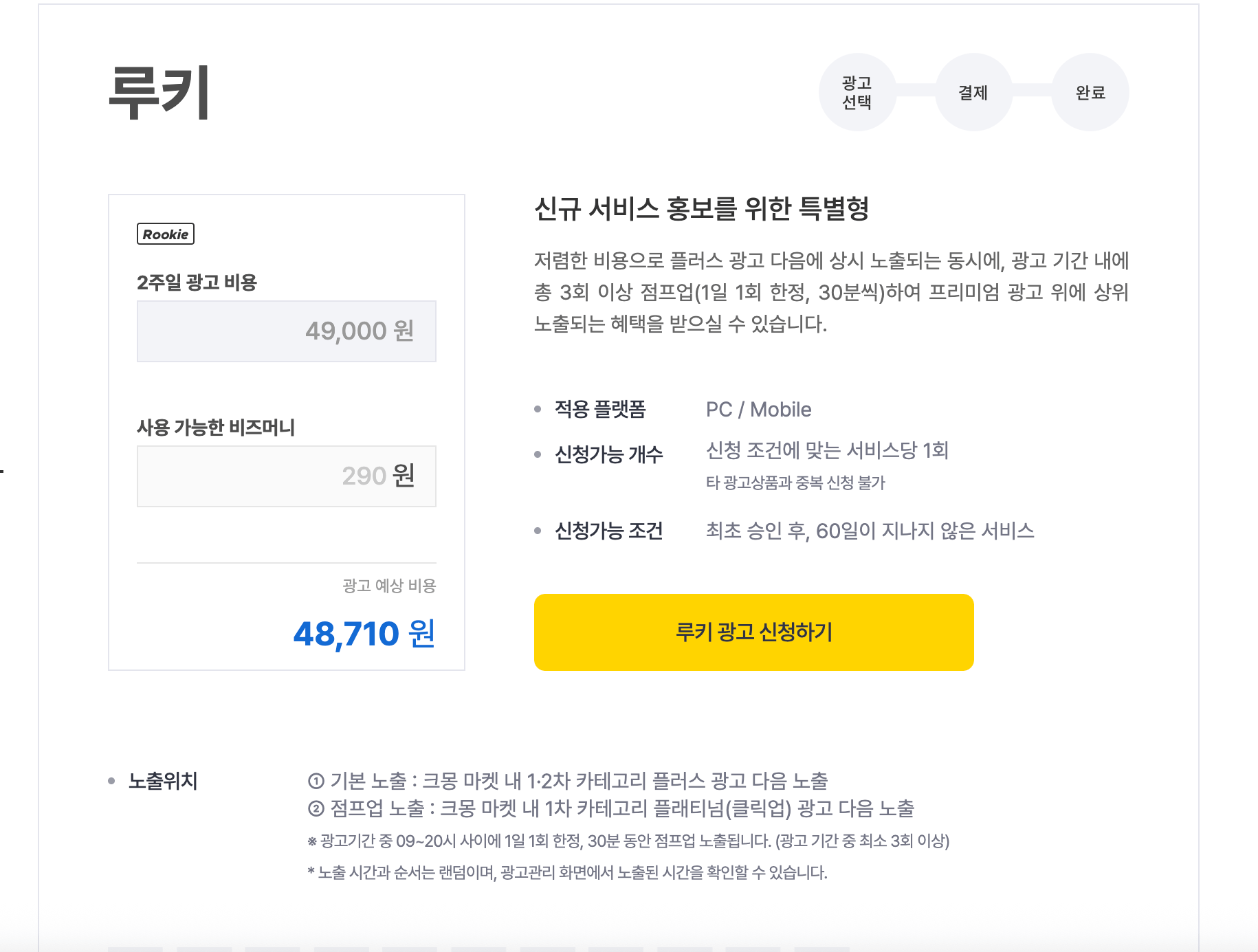Click the 루키 page title
The image size is (1258, 952).
click(159, 92)
